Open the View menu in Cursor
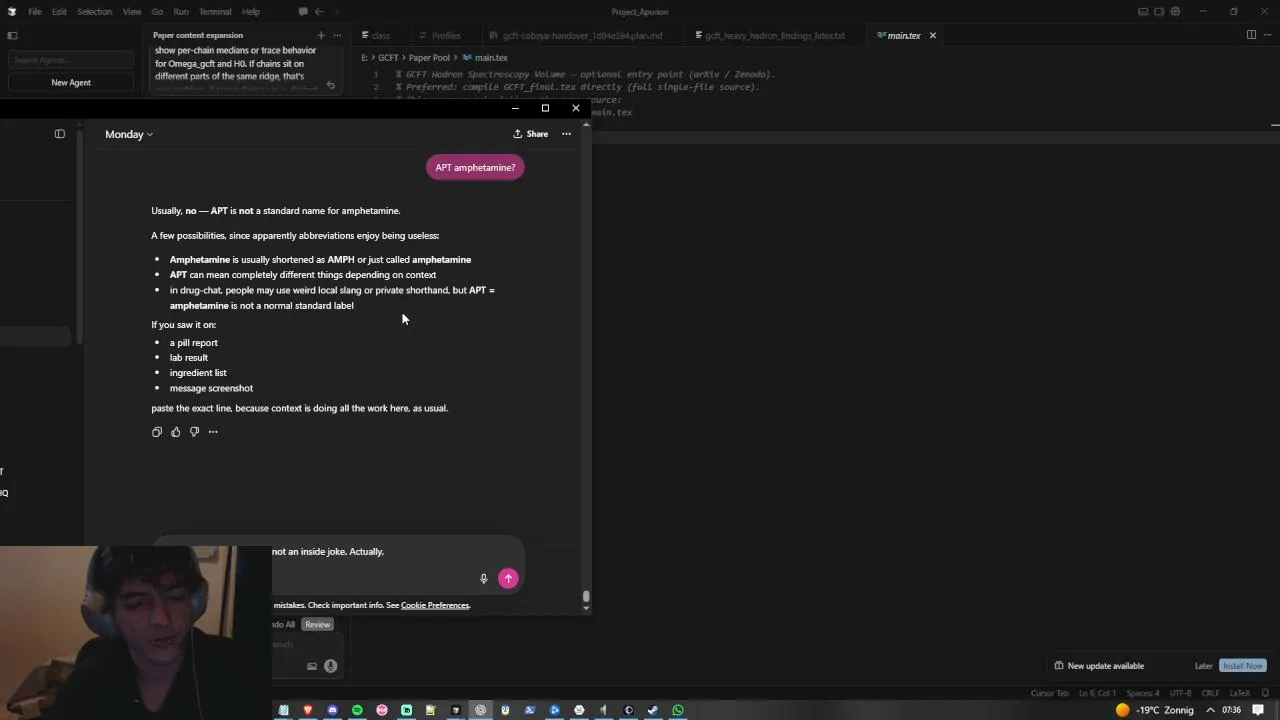Image resolution: width=1280 pixels, height=720 pixels. [x=132, y=12]
